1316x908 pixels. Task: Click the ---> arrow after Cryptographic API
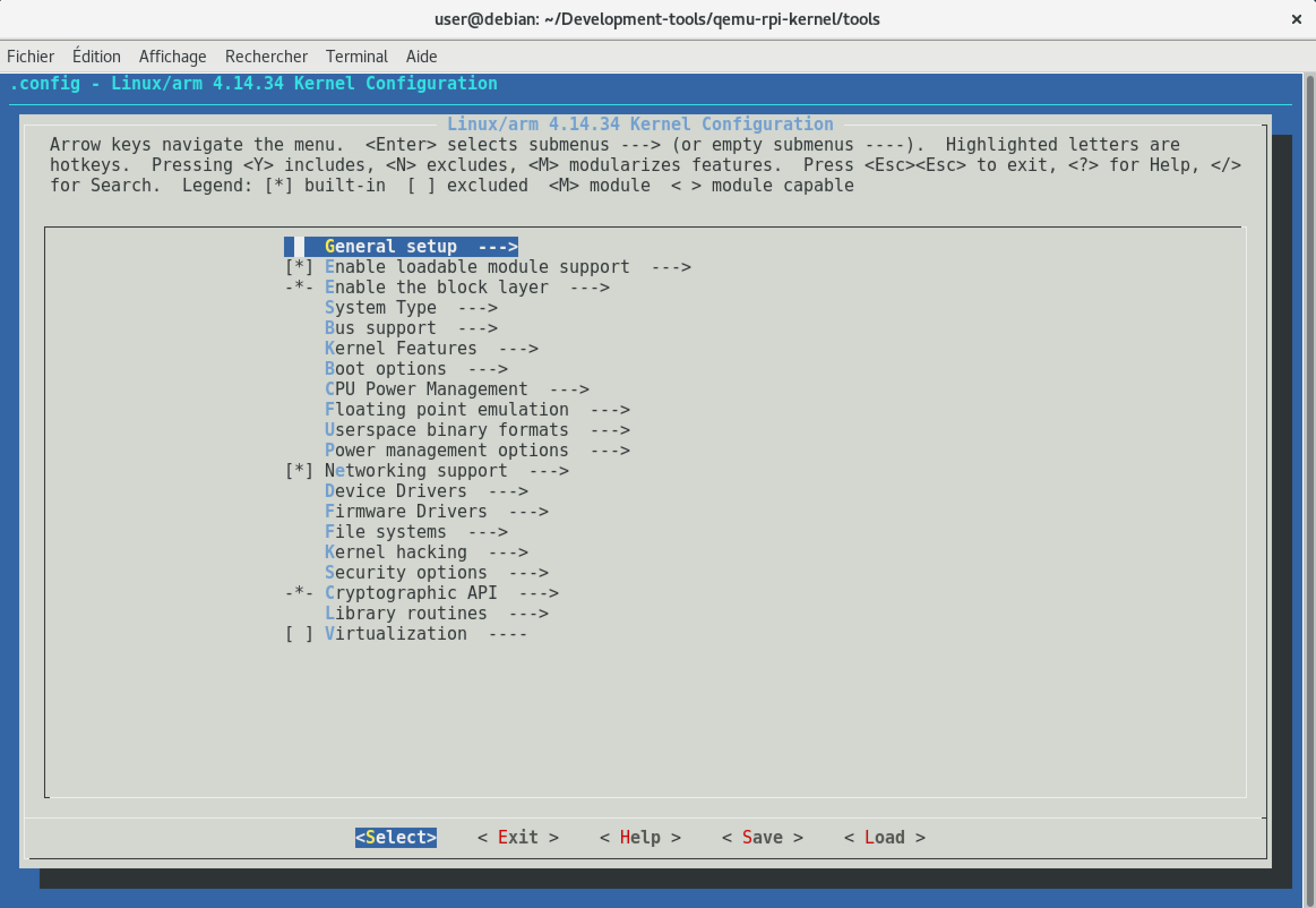point(539,593)
